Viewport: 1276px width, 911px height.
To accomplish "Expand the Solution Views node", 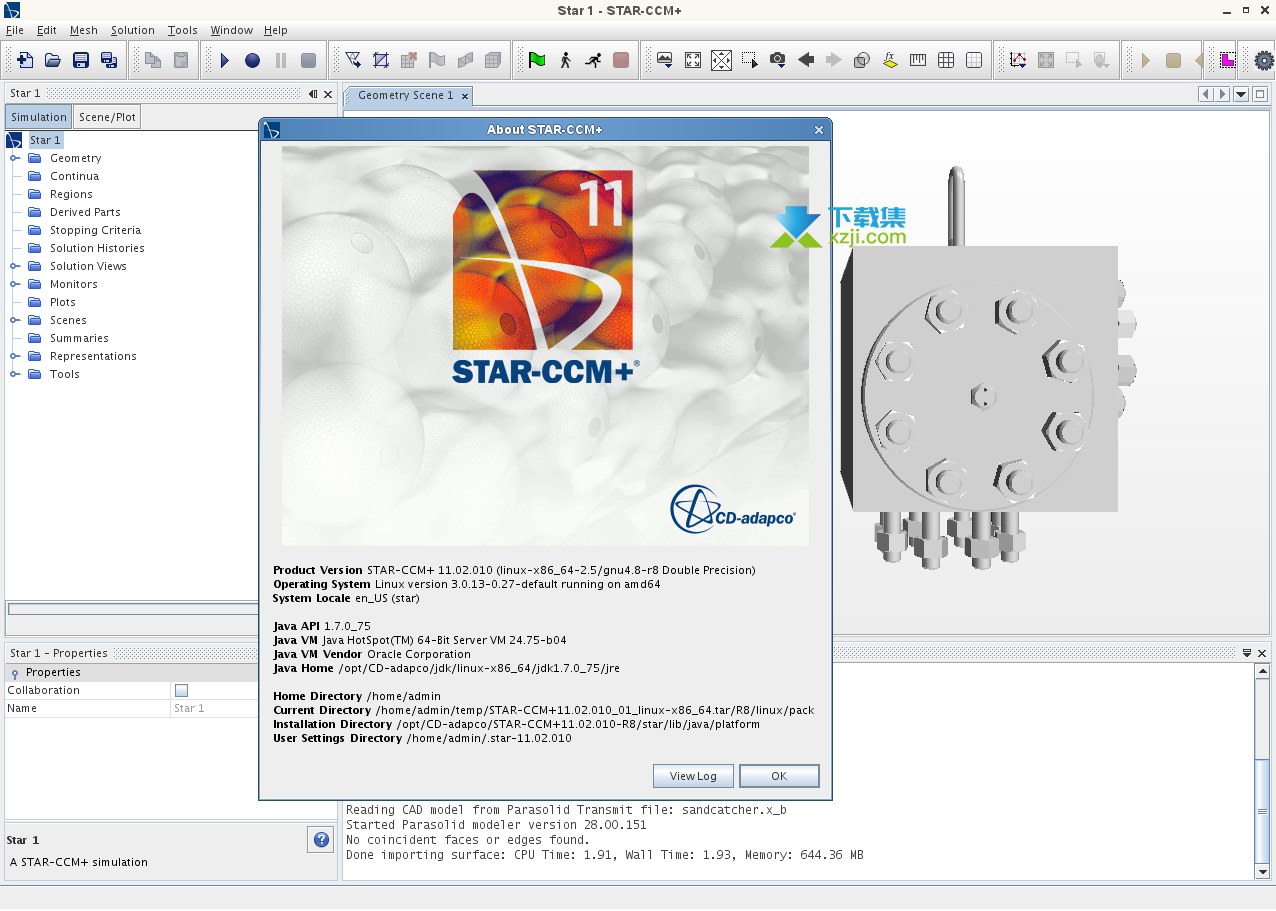I will (15, 266).
